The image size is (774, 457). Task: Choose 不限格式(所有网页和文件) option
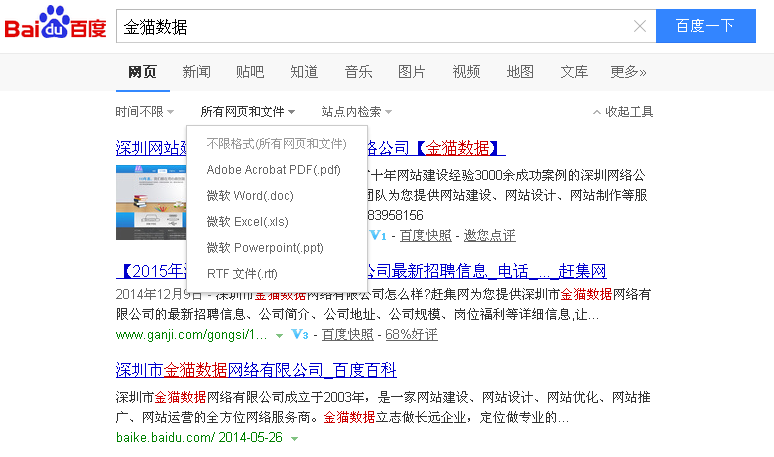(x=276, y=144)
